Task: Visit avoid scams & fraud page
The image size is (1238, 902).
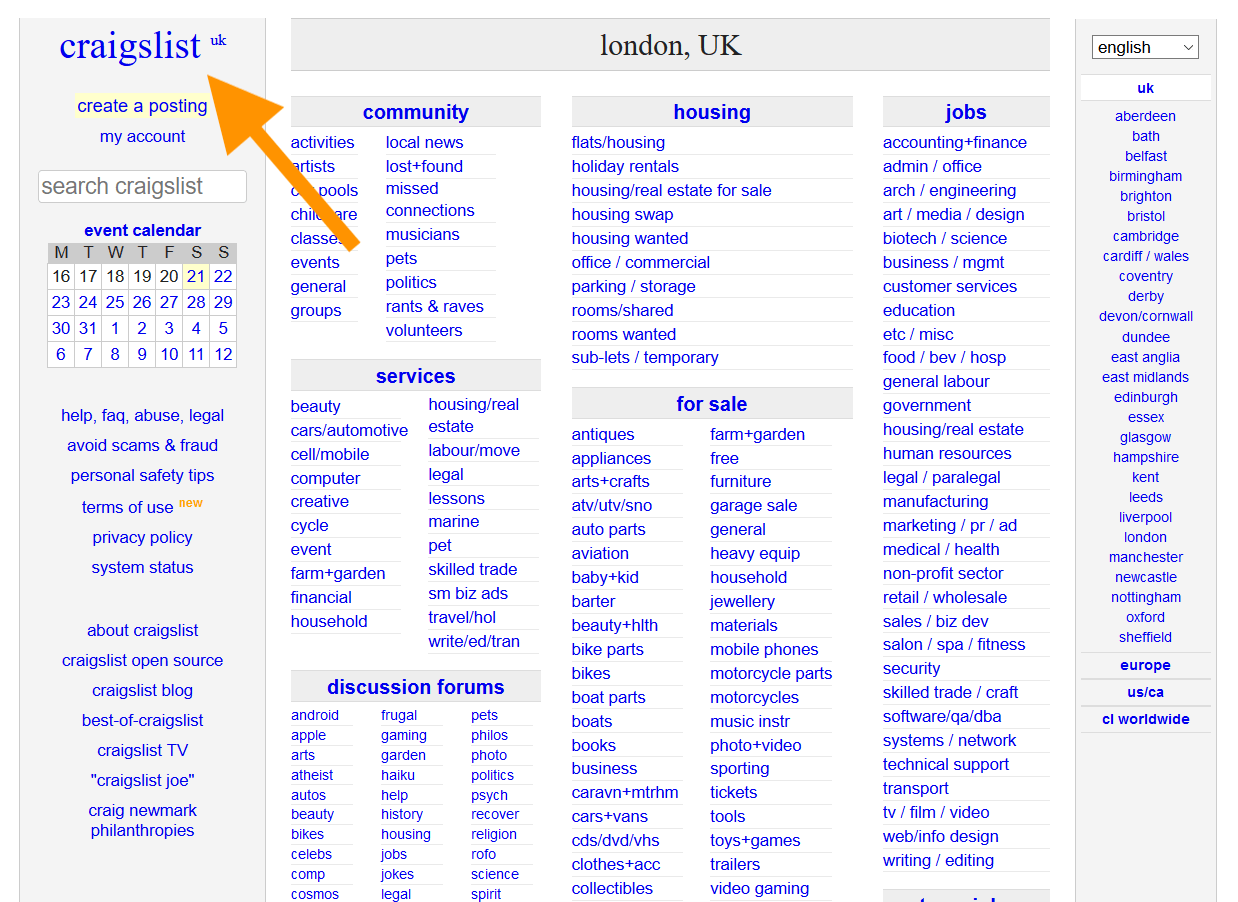Action: 142,445
